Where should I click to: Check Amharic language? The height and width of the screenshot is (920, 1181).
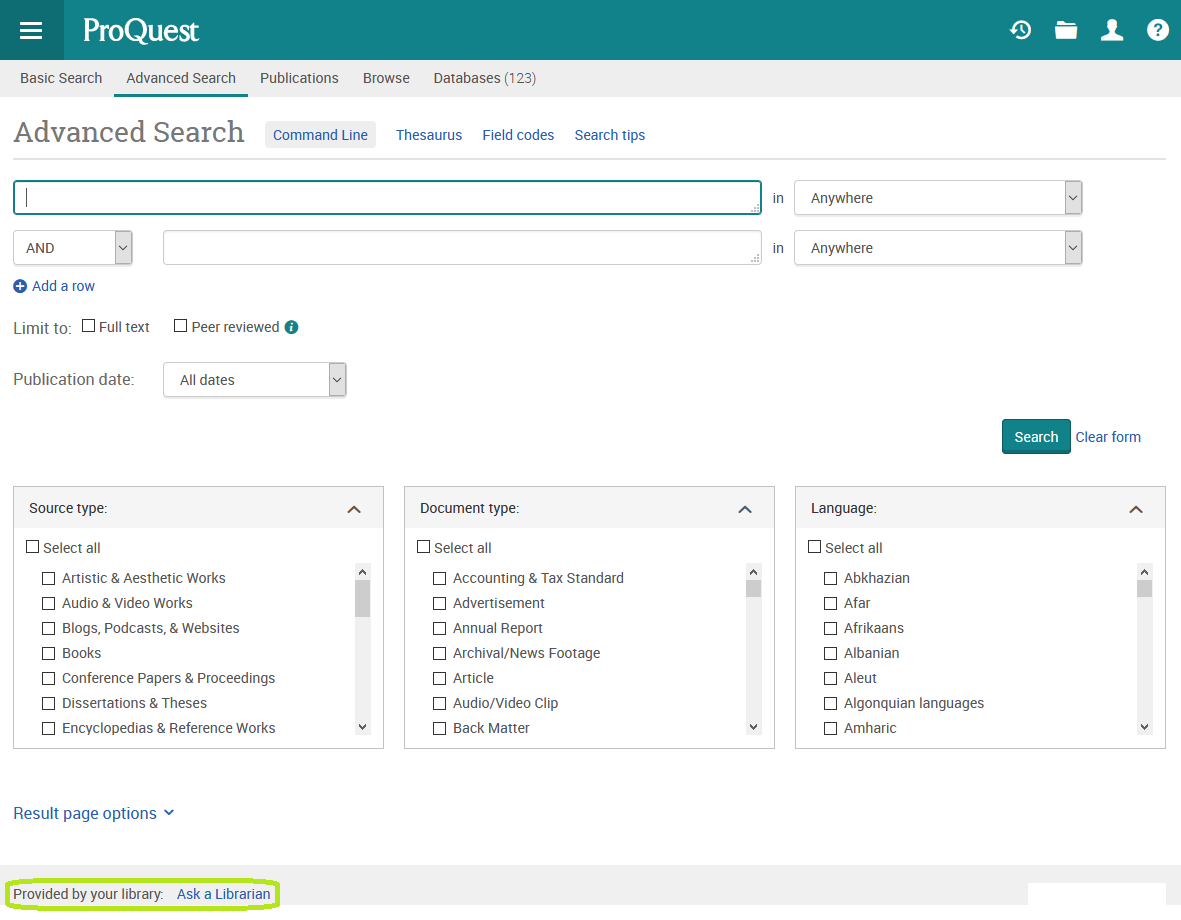click(x=830, y=729)
